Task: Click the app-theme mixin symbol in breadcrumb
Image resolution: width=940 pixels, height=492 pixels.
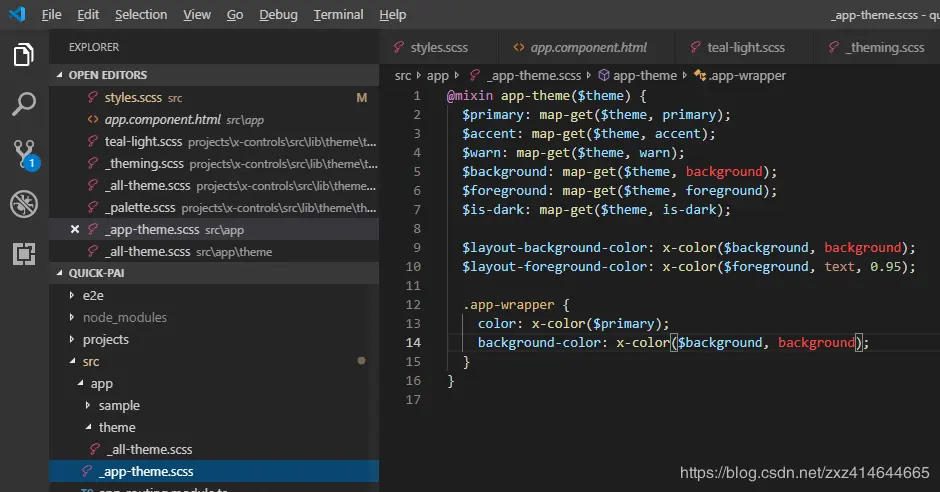Action: [638, 76]
